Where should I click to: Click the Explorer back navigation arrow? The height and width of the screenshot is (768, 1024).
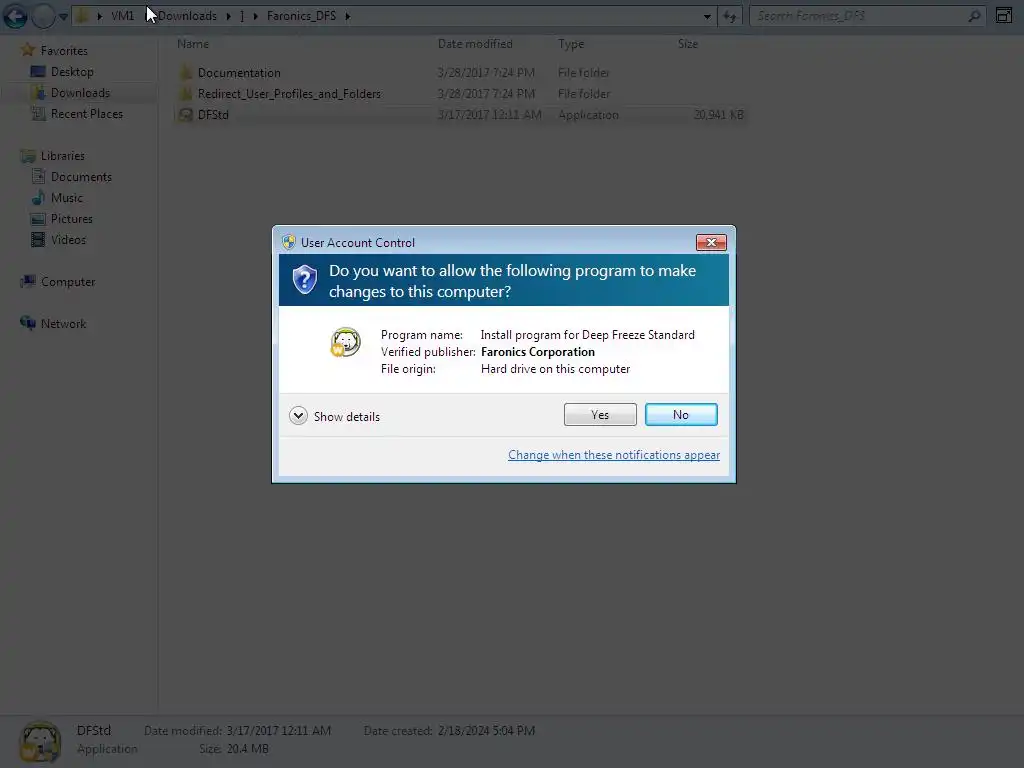[15, 16]
